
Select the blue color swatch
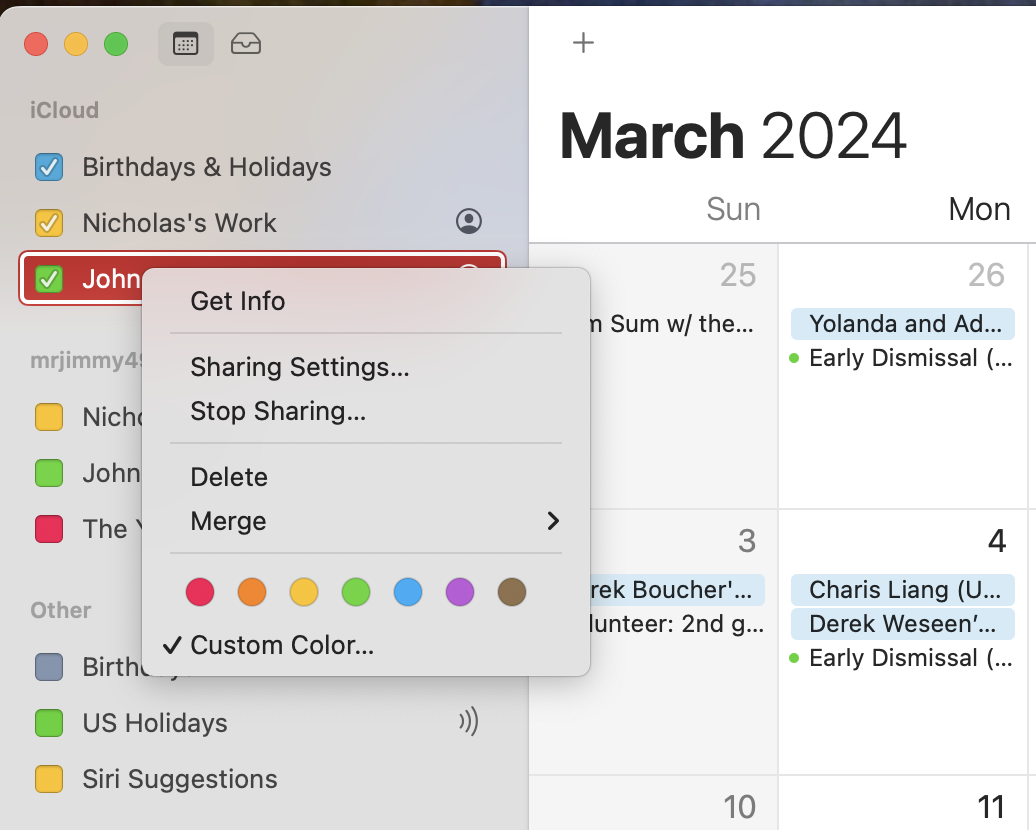tap(408, 593)
